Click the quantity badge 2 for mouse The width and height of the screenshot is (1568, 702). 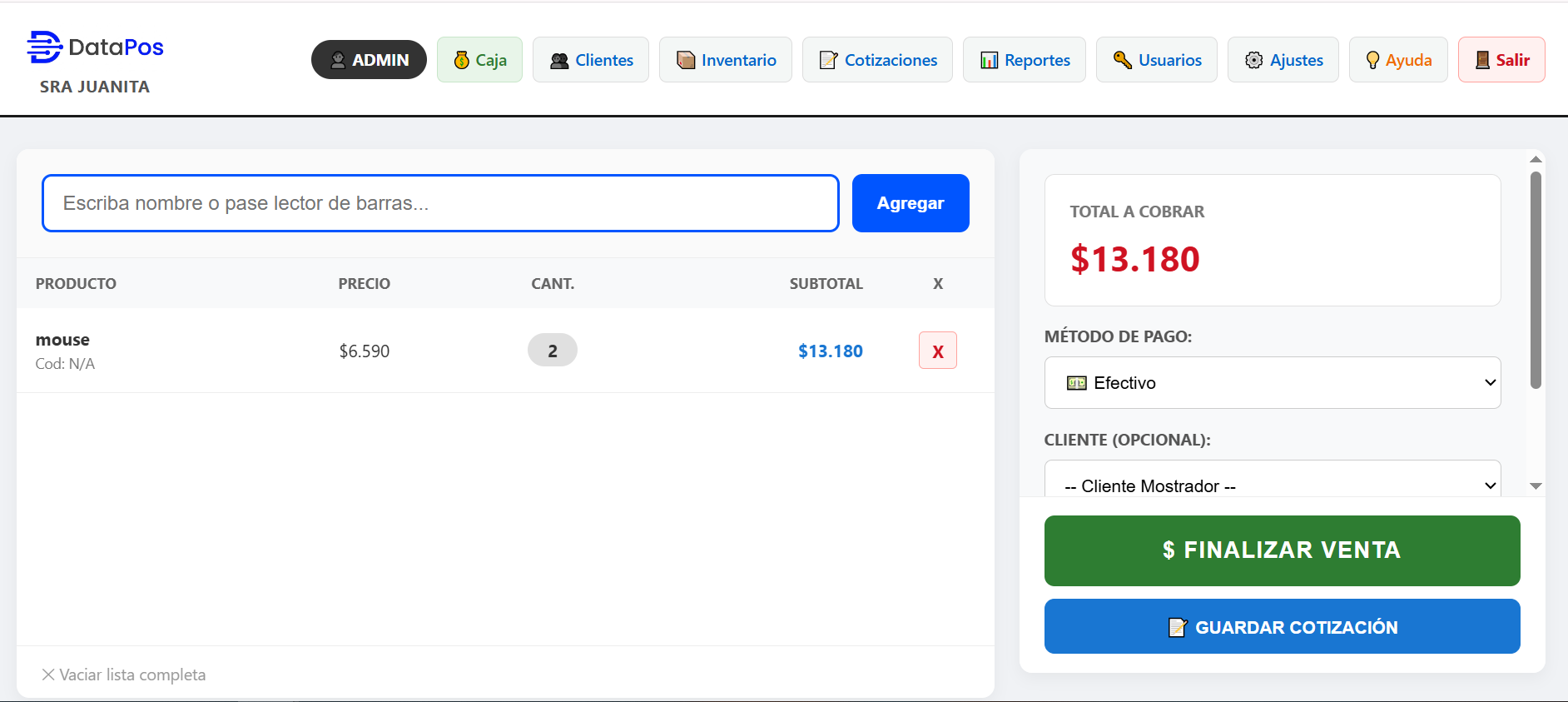(x=553, y=351)
